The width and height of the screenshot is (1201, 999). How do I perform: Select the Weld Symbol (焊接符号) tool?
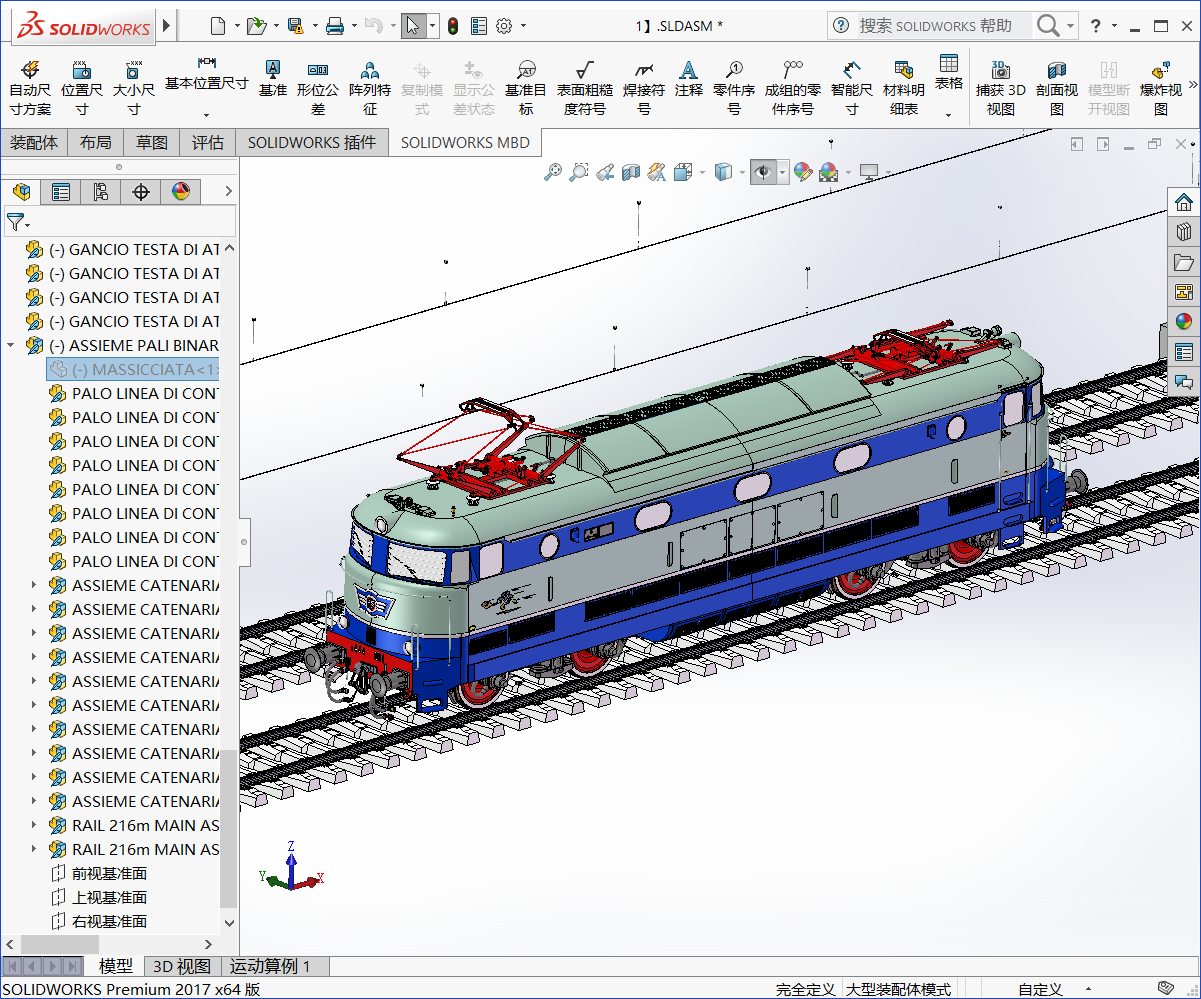click(644, 87)
